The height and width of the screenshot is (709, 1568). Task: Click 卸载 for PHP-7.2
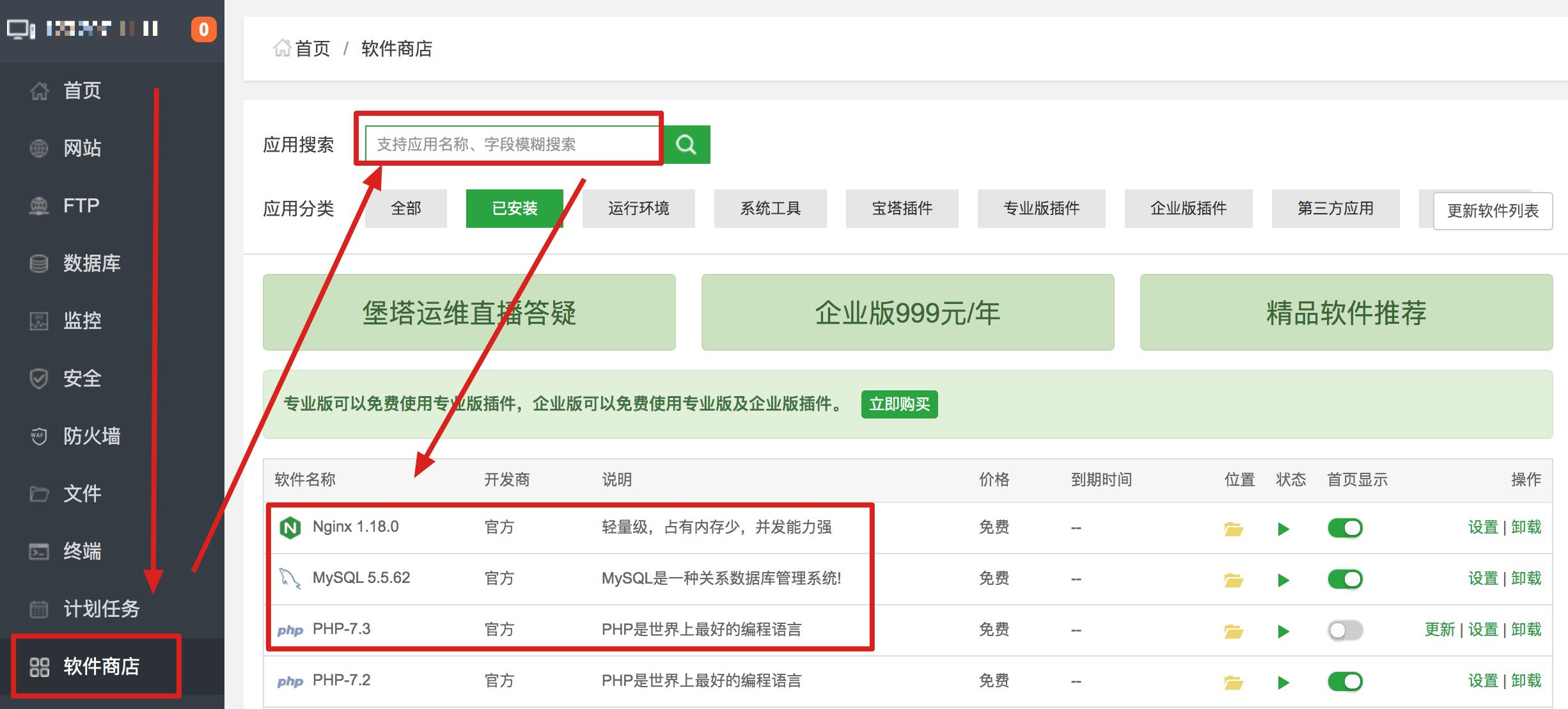[1526, 681]
